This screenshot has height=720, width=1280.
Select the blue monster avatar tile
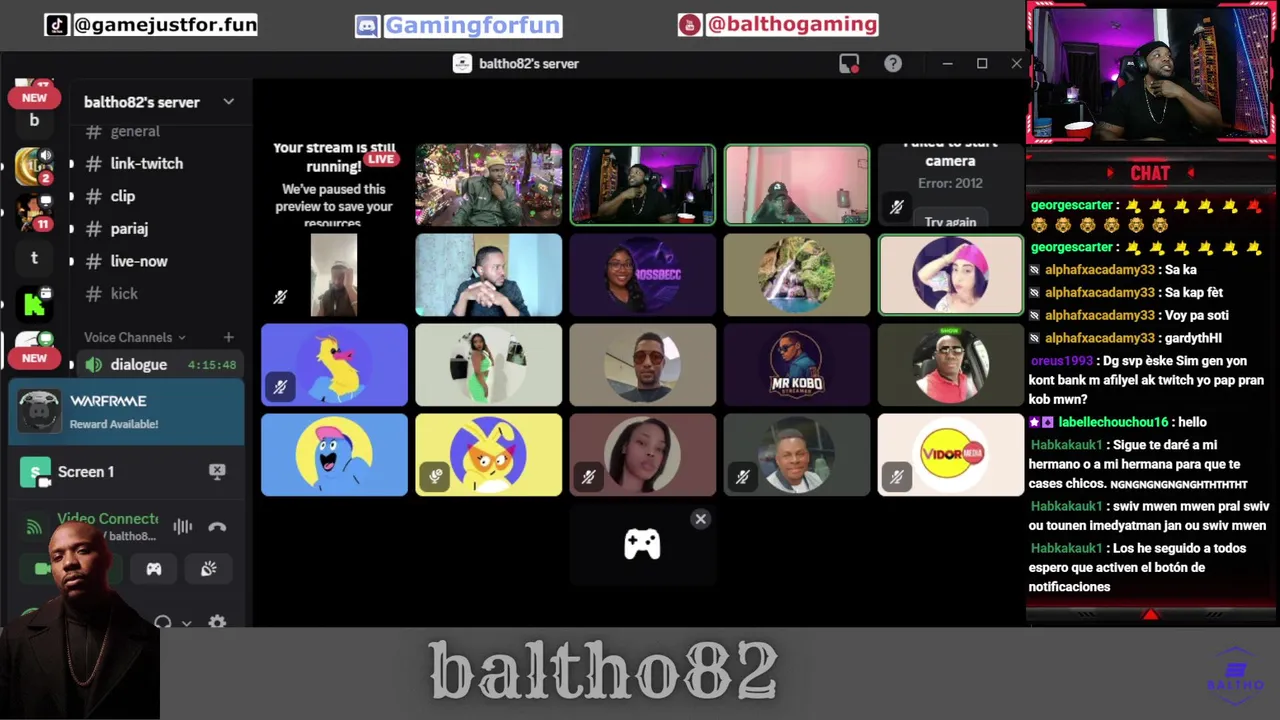[x=334, y=455]
